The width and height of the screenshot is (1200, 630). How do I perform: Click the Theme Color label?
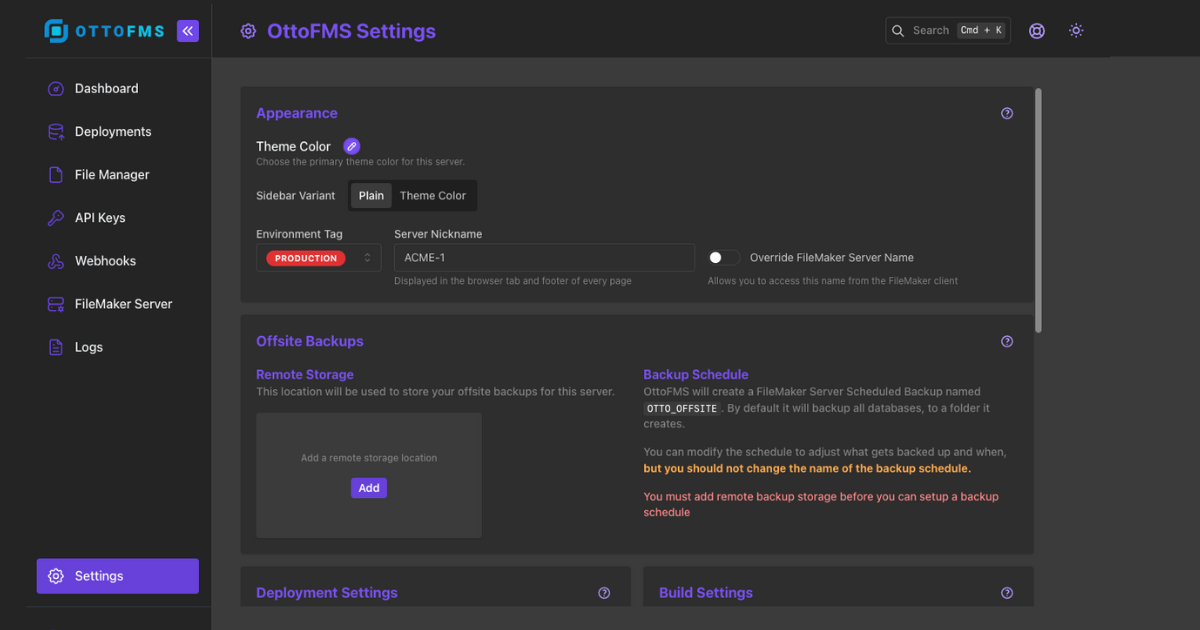click(293, 146)
